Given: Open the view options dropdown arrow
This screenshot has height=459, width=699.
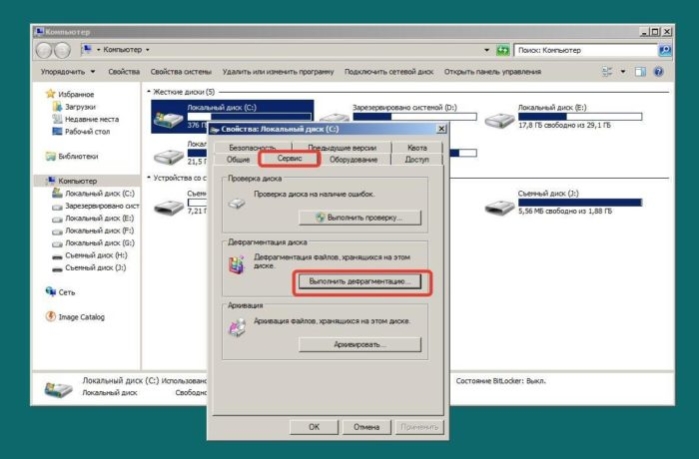Looking at the screenshot, I should tap(623, 72).
